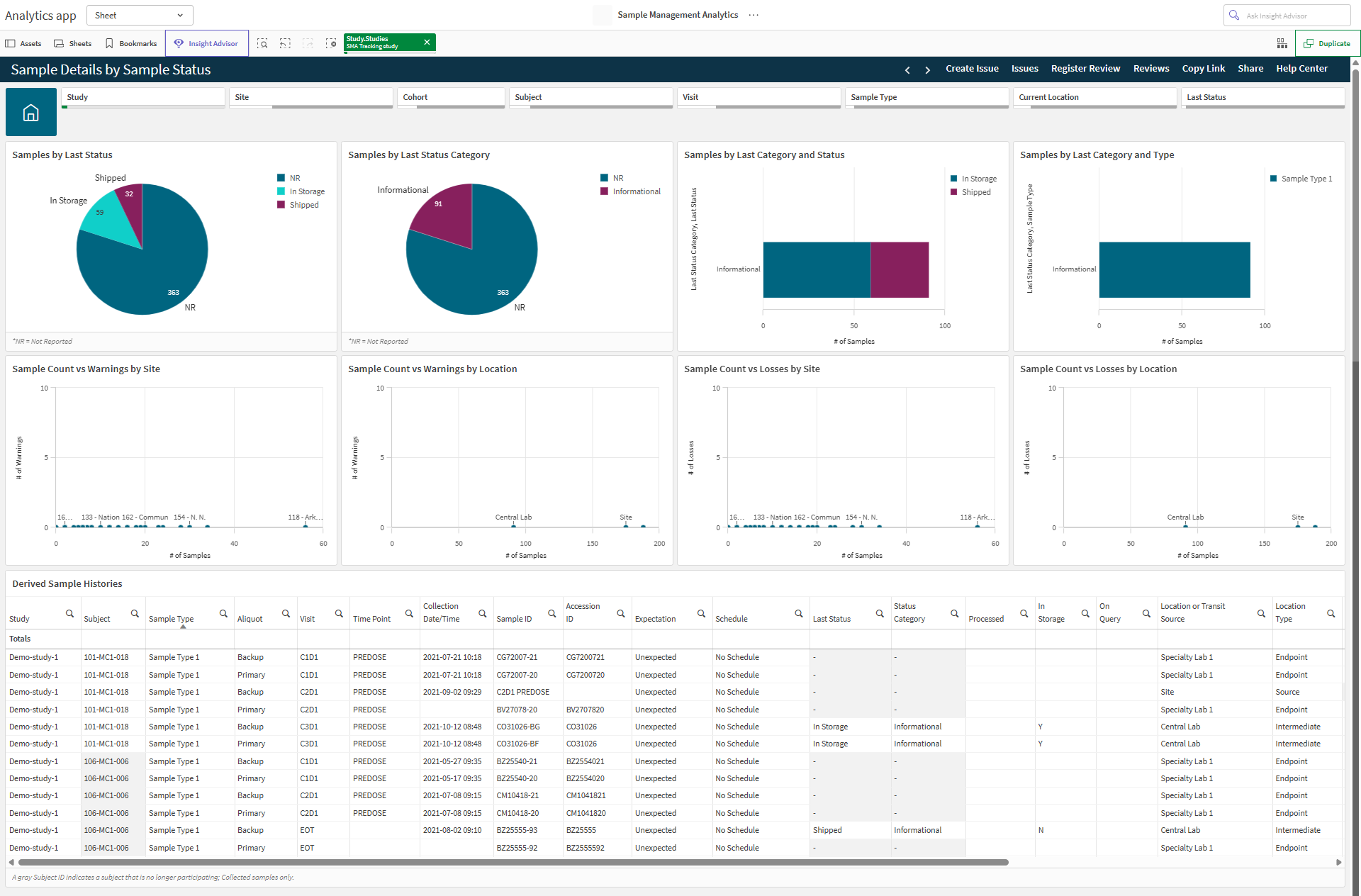Go to the next sheet
Image resolution: width=1361 pixels, height=896 pixels.
click(x=927, y=69)
